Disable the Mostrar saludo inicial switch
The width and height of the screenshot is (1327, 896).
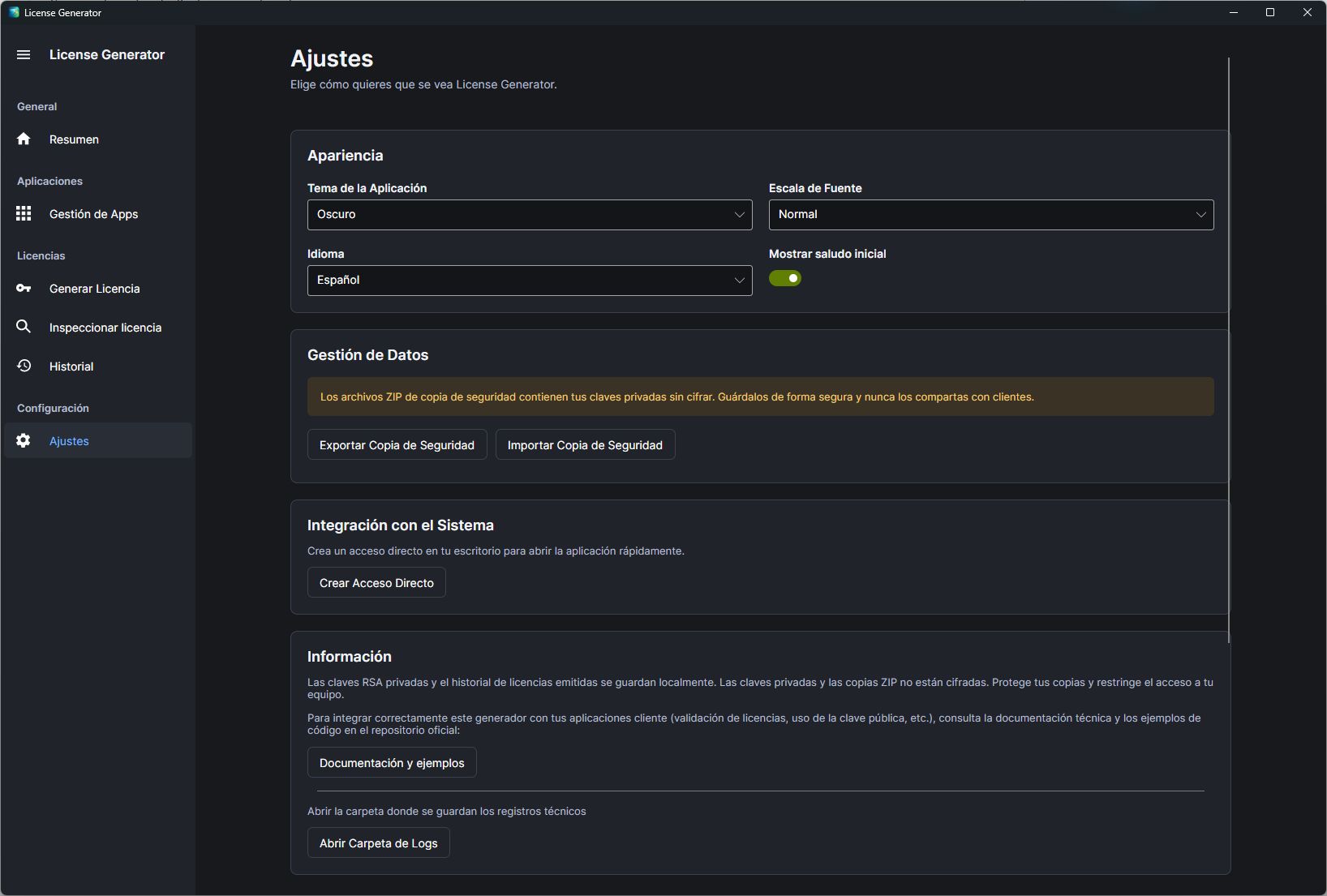tap(784, 278)
